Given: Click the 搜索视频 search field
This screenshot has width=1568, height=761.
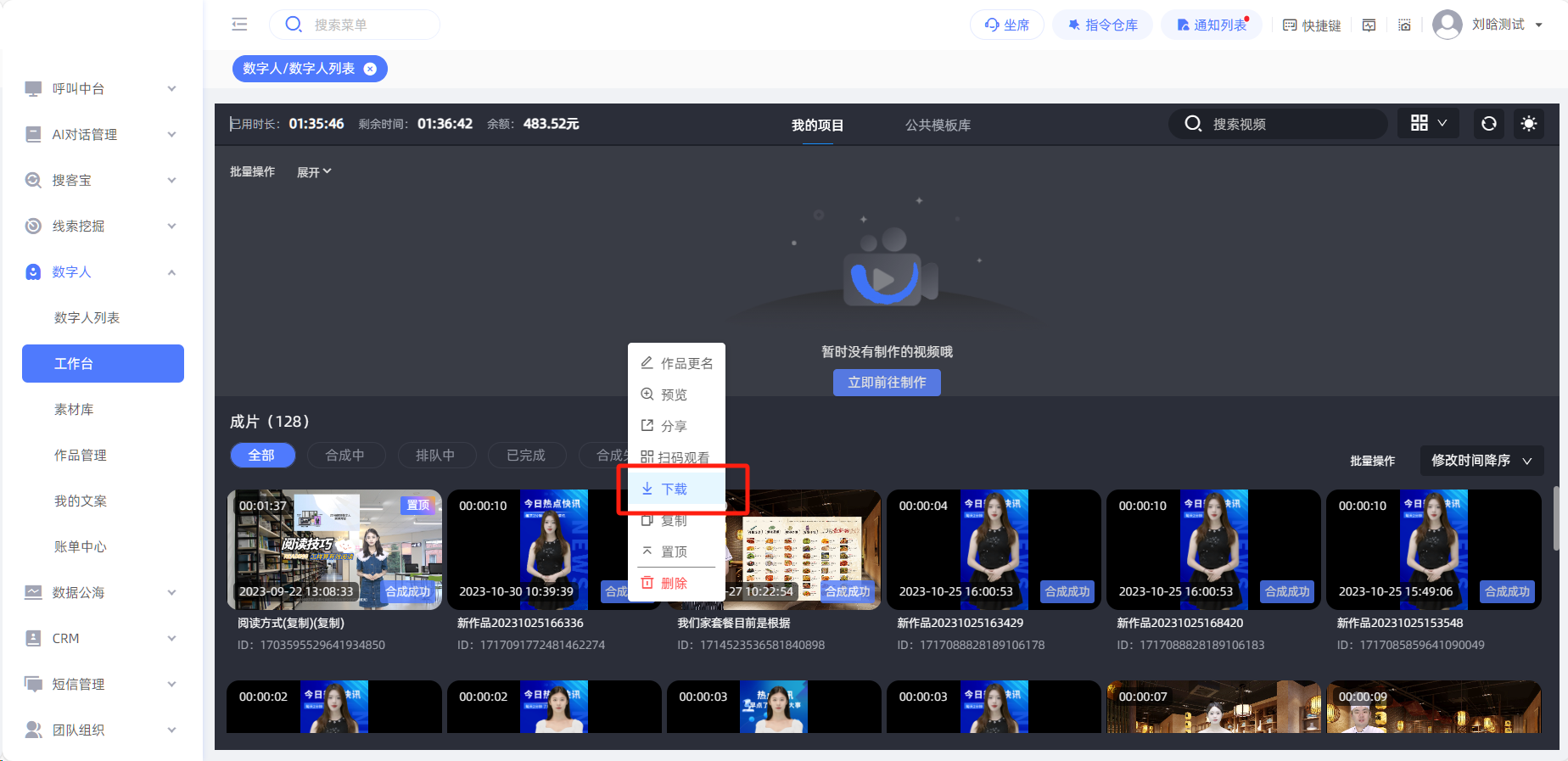Looking at the screenshot, I should click(1279, 124).
